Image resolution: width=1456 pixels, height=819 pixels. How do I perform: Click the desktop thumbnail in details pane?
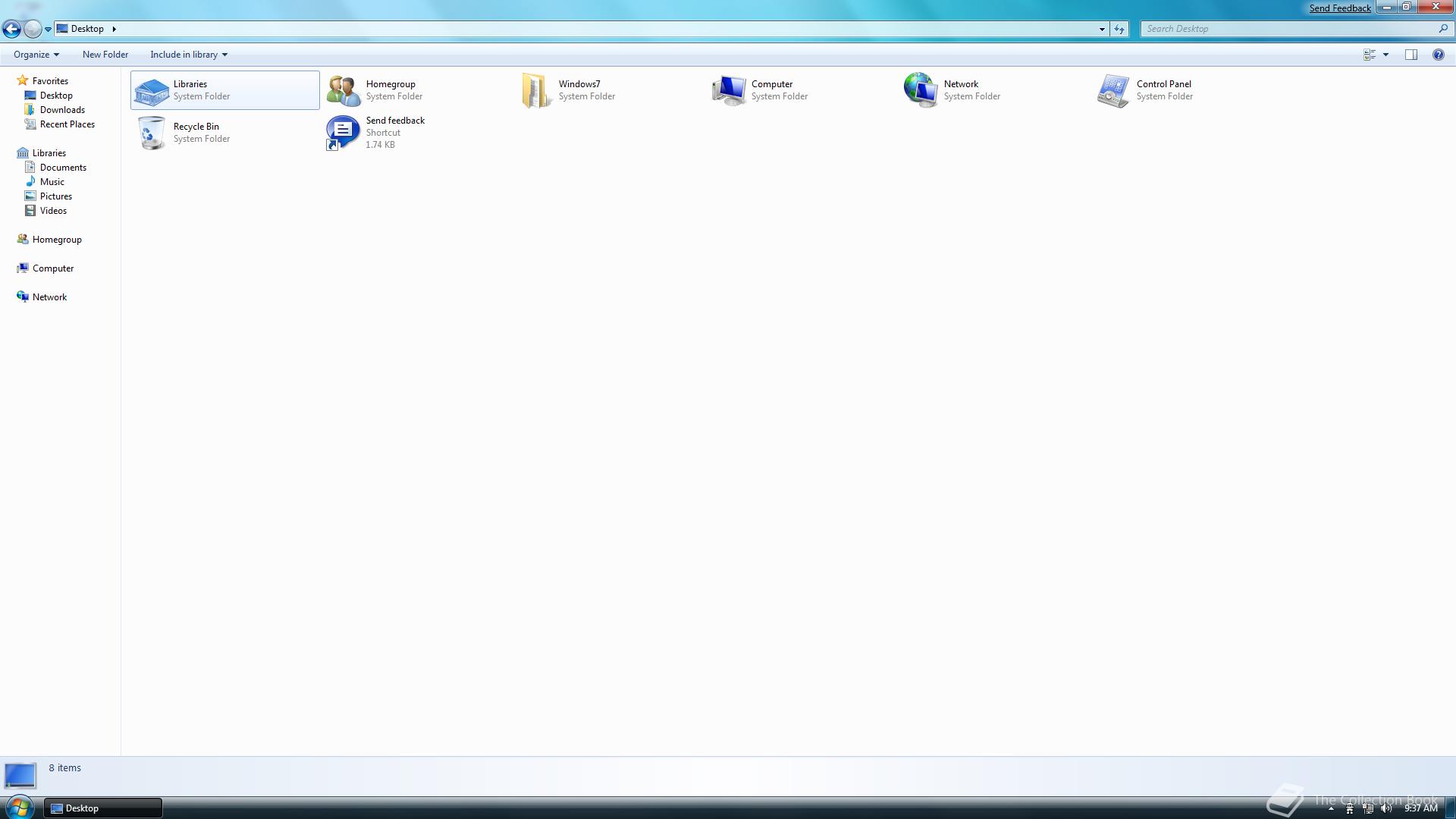coord(20,775)
